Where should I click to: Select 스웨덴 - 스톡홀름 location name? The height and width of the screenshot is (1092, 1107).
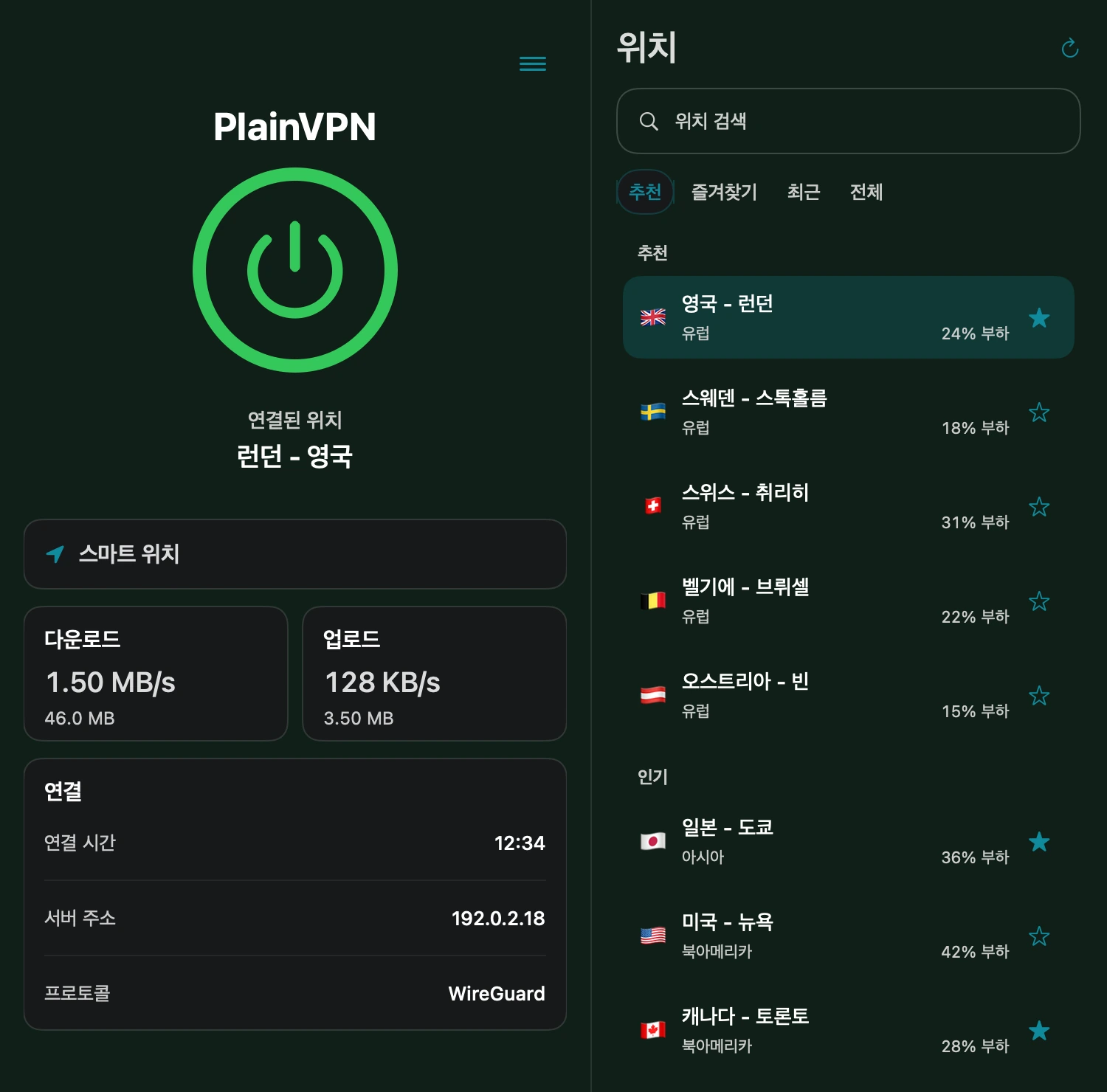coord(754,398)
